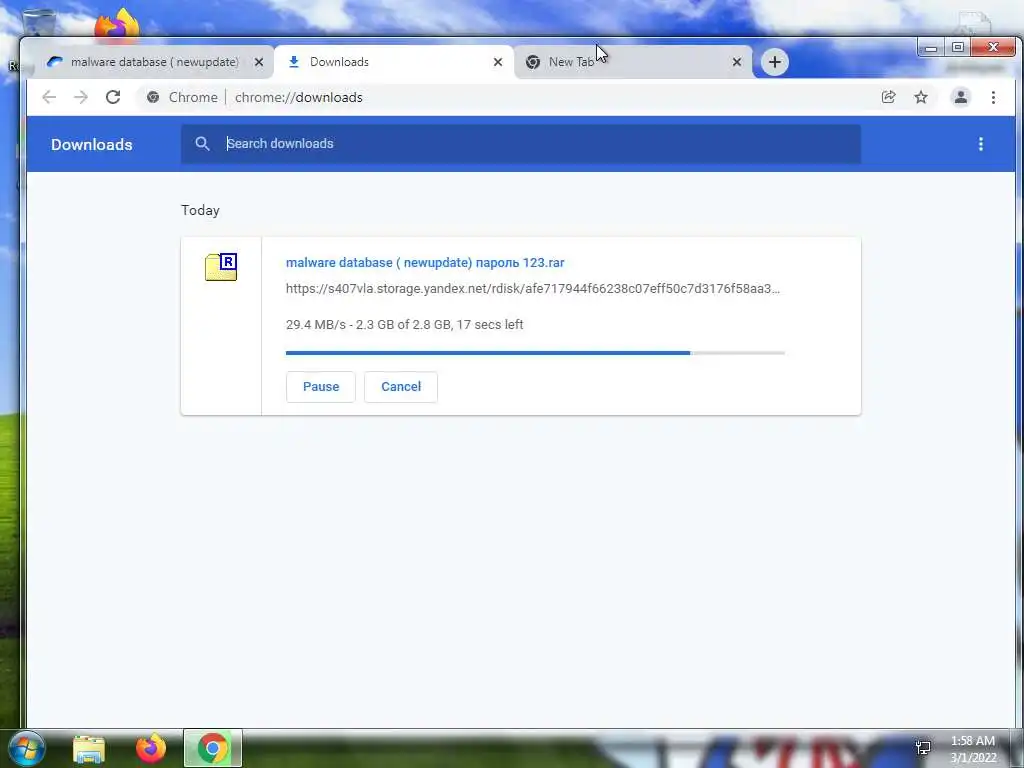The image size is (1024, 768).
Task: Launch Firefox from the taskbar
Action: tap(151, 748)
